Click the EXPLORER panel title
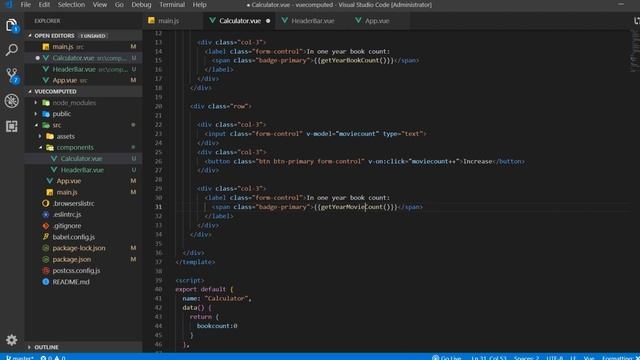 [x=47, y=21]
